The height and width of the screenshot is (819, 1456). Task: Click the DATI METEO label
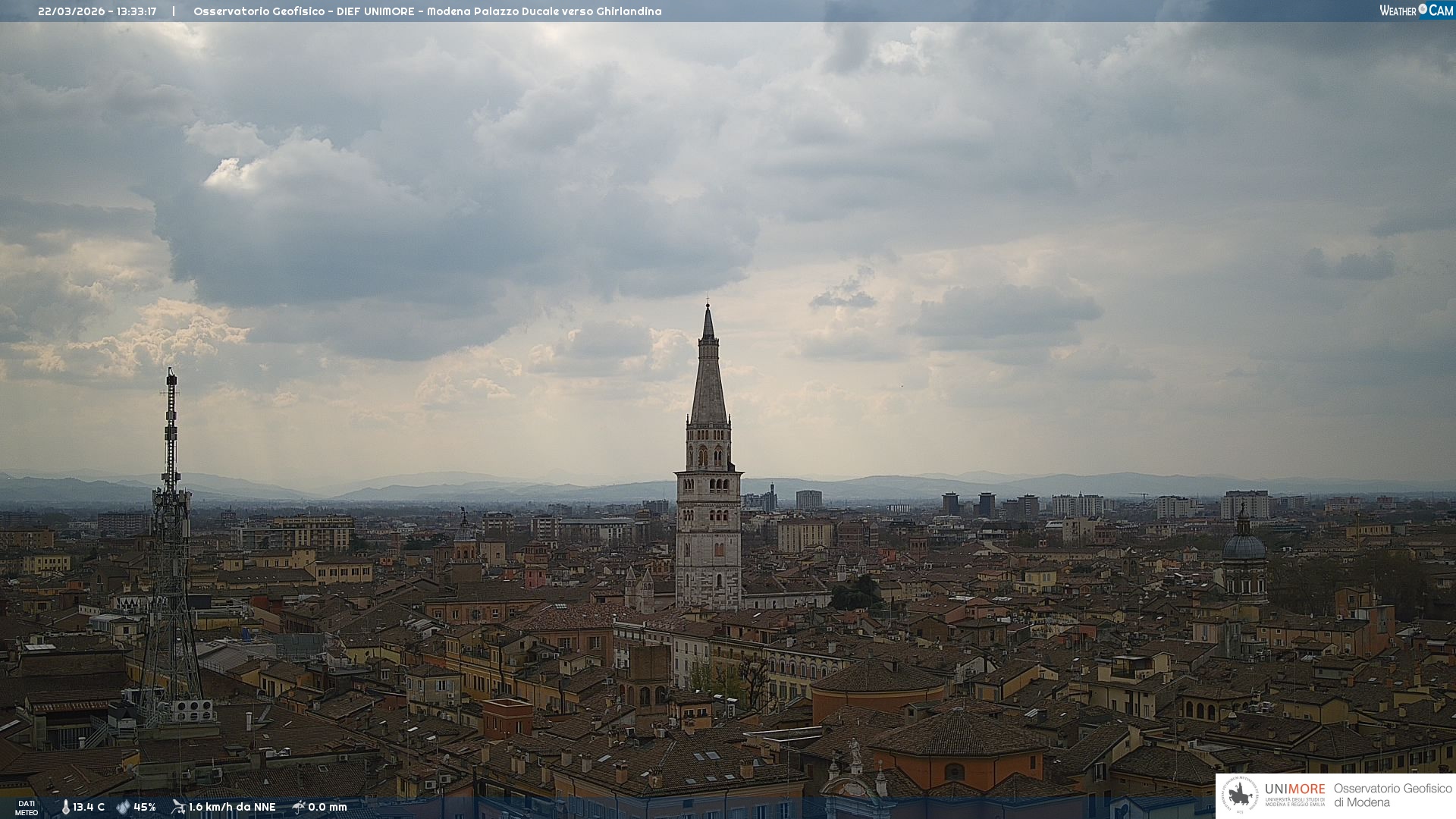tap(27, 808)
